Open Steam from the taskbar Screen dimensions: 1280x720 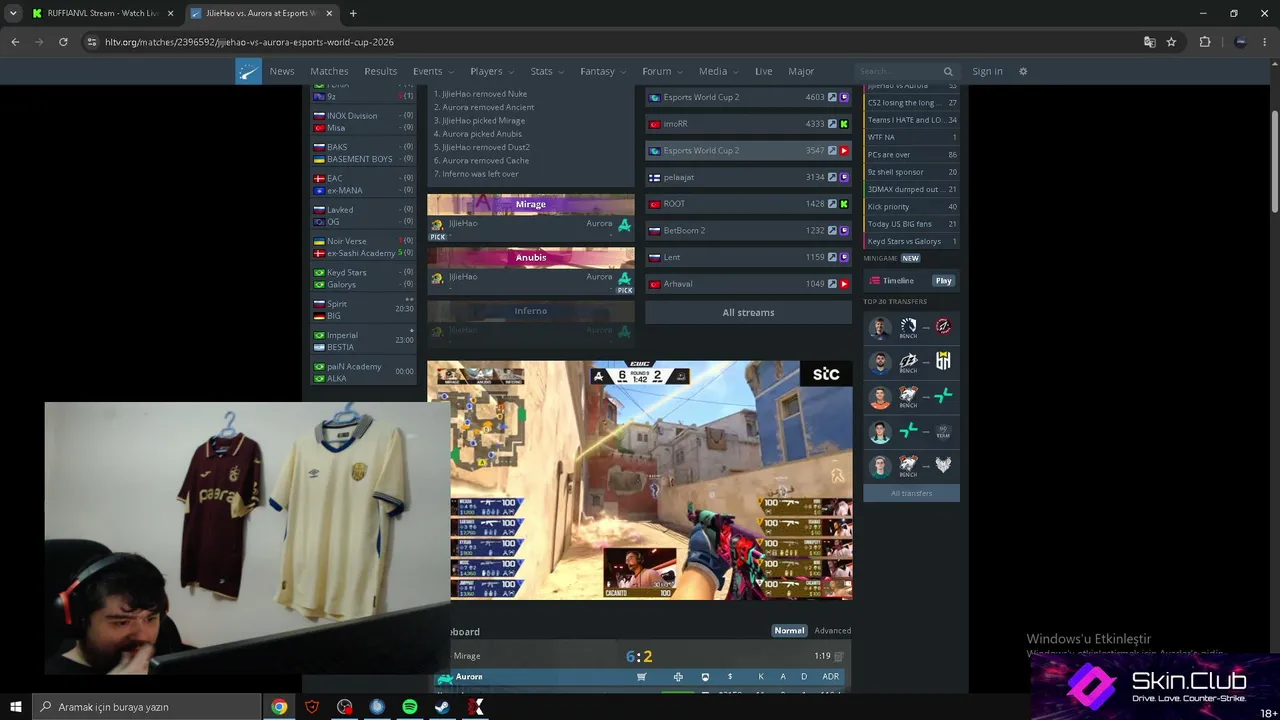[x=442, y=707]
